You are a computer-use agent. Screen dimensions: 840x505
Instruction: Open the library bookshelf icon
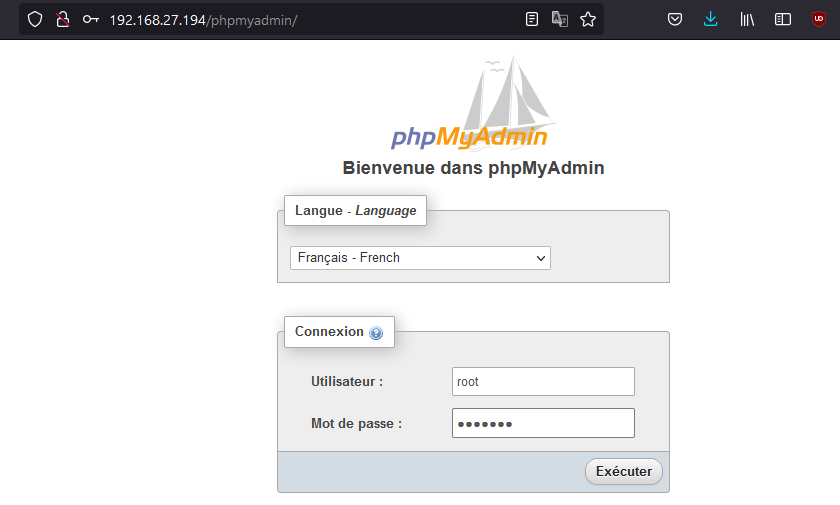pyautogui.click(x=747, y=20)
